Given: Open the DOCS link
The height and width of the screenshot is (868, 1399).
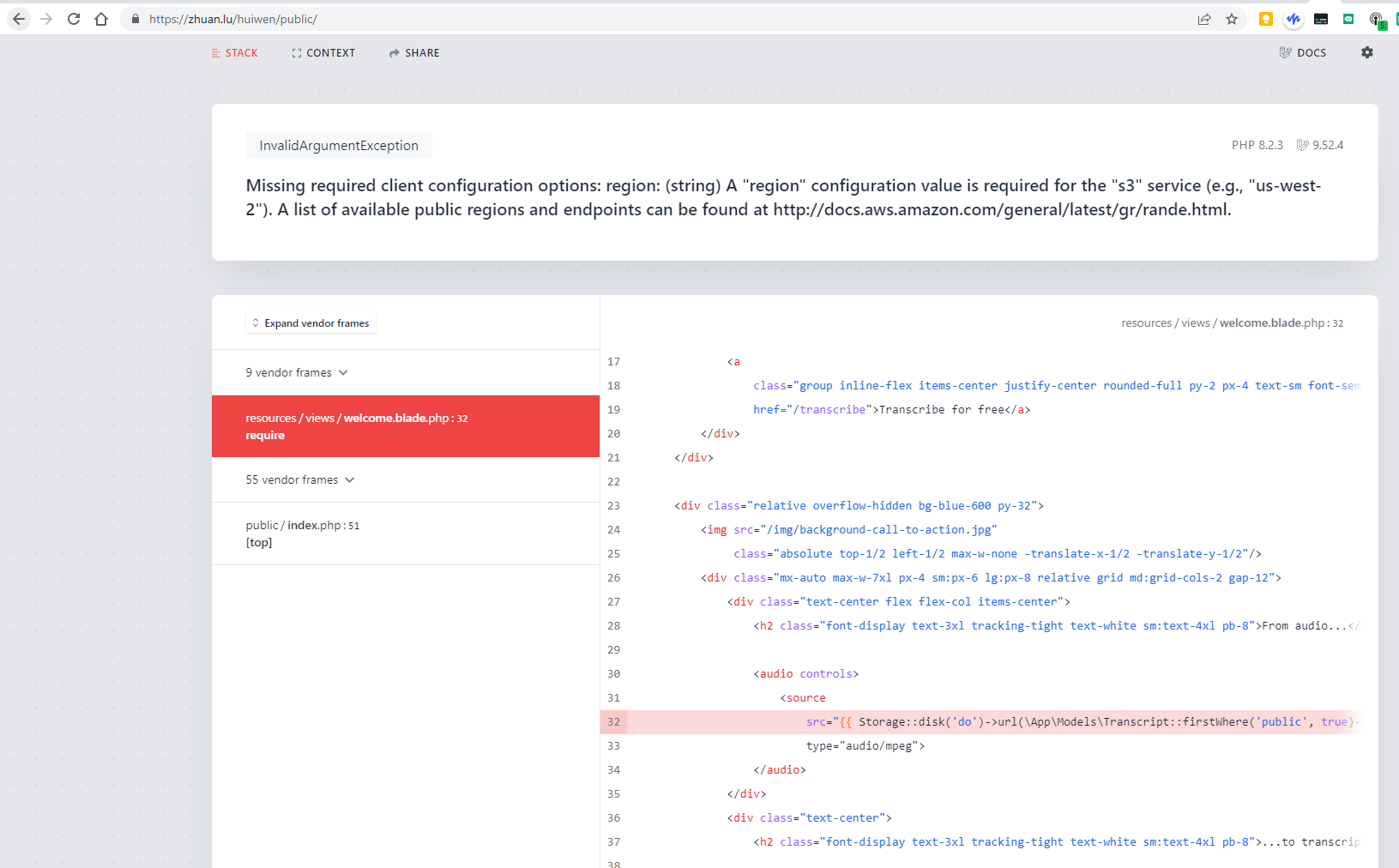Looking at the screenshot, I should [1303, 53].
